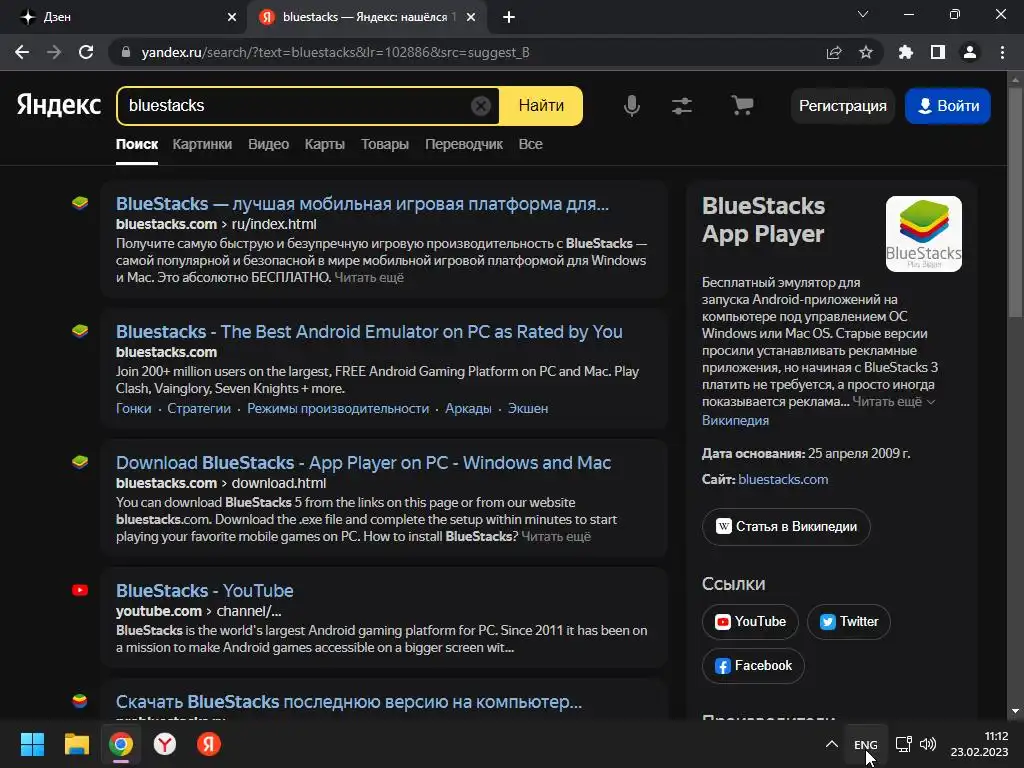1024x768 pixels.
Task: Click the Войти login button
Action: [948, 106]
